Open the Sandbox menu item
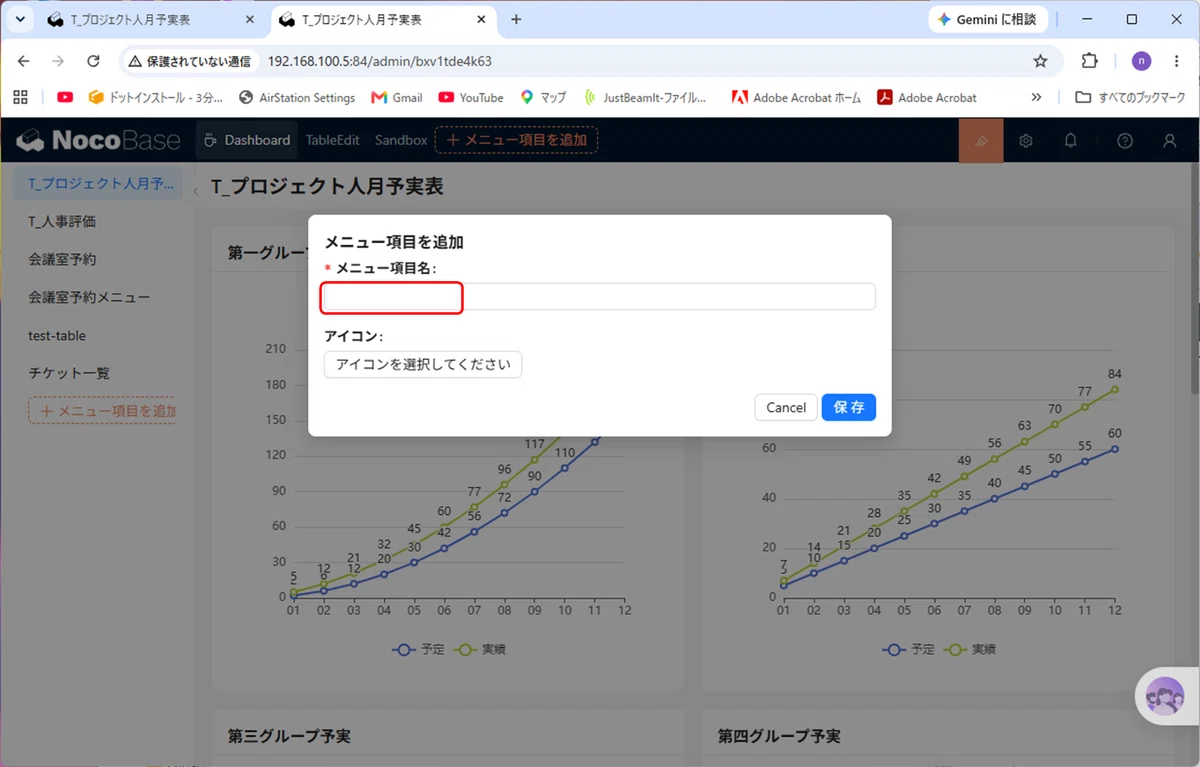 point(401,141)
